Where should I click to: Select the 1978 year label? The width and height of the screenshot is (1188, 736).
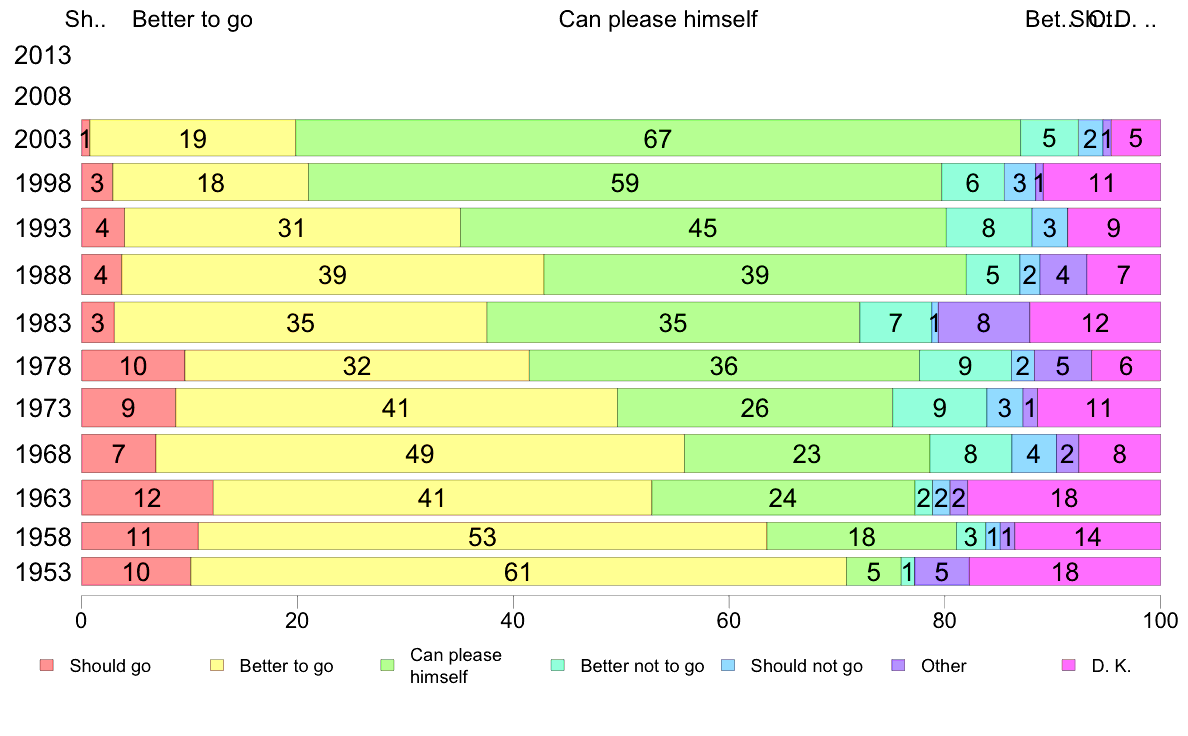pos(42,366)
